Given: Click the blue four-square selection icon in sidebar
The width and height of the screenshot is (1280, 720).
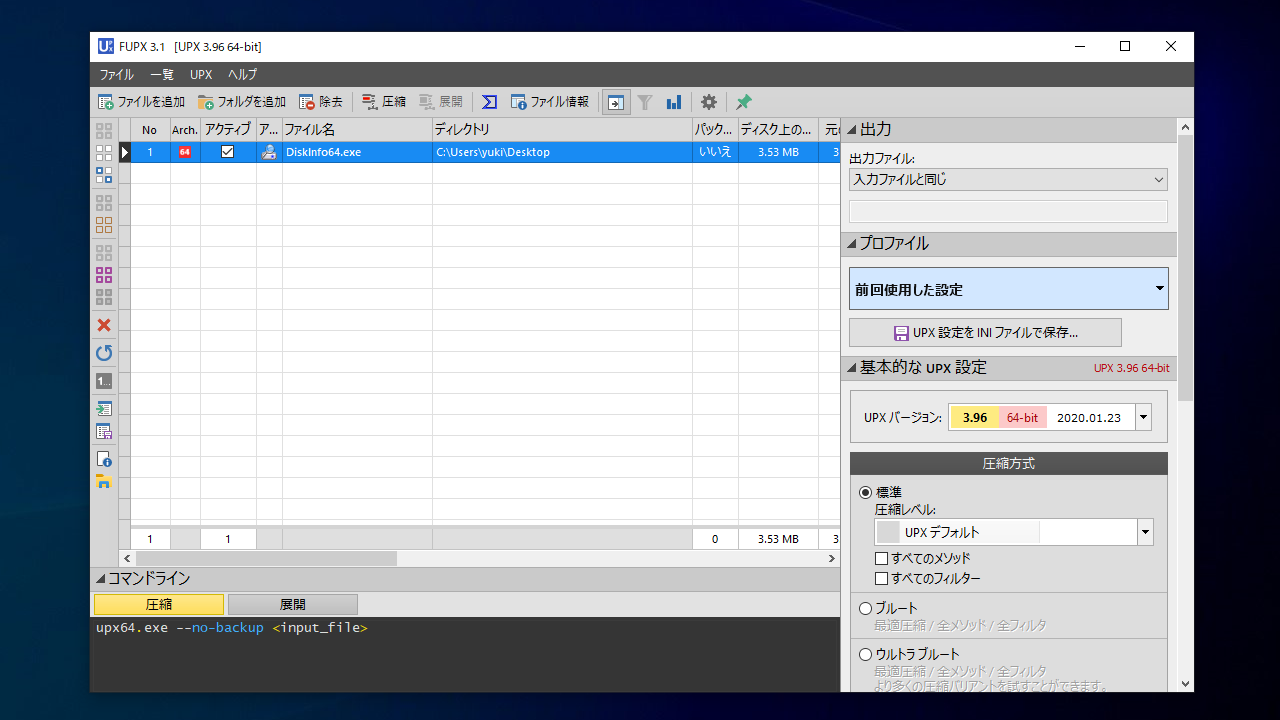Looking at the screenshot, I should coord(104,175).
